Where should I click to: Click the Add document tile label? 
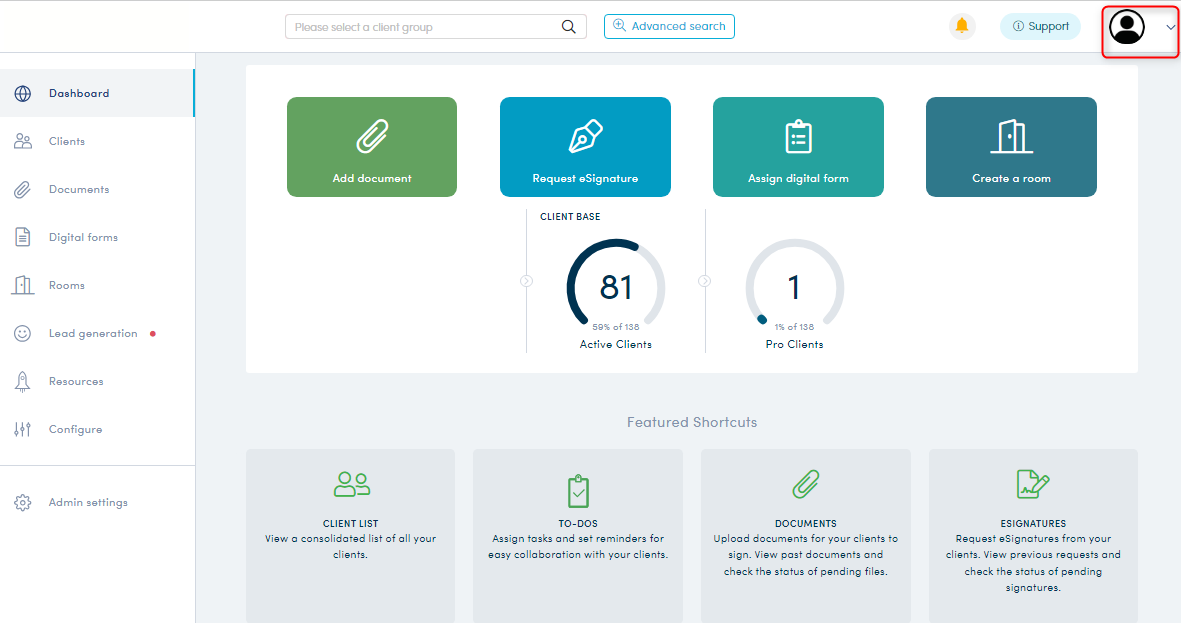point(372,179)
